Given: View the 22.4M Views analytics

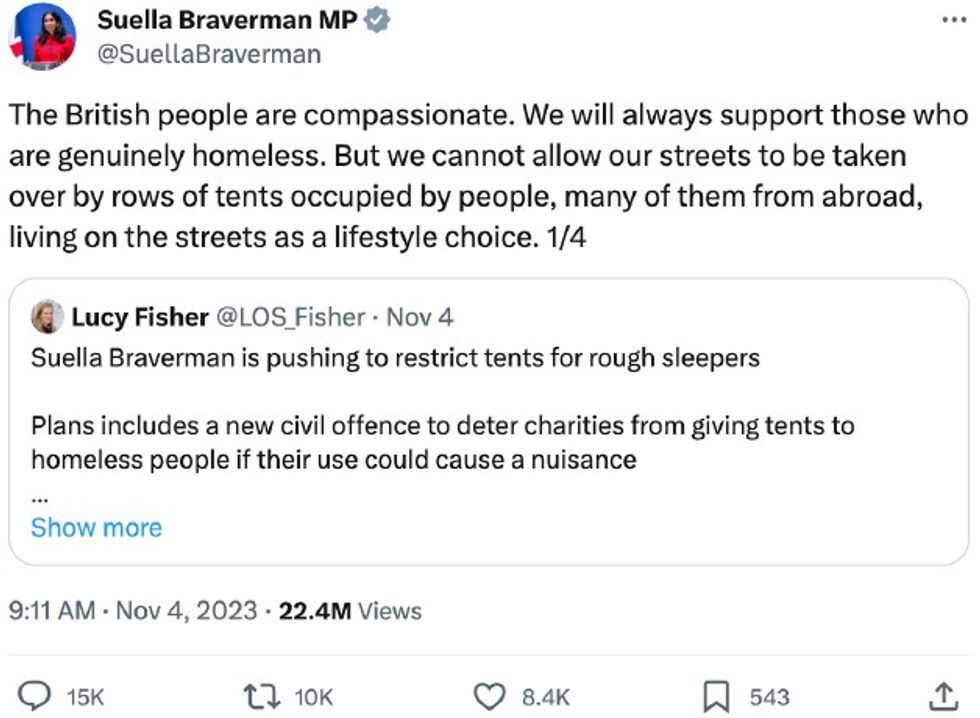Looking at the screenshot, I should 350,610.
